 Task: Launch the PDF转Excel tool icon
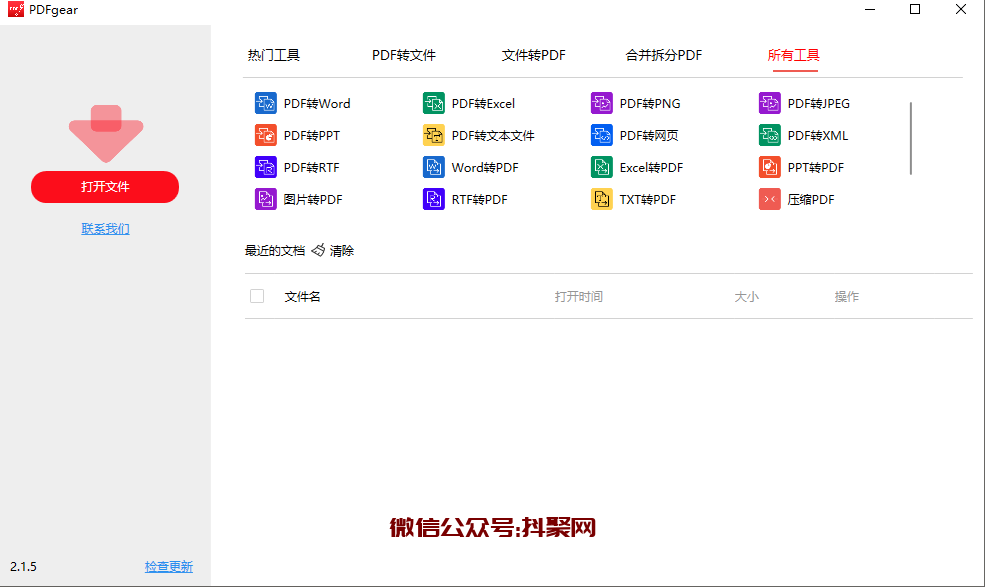click(x=433, y=103)
